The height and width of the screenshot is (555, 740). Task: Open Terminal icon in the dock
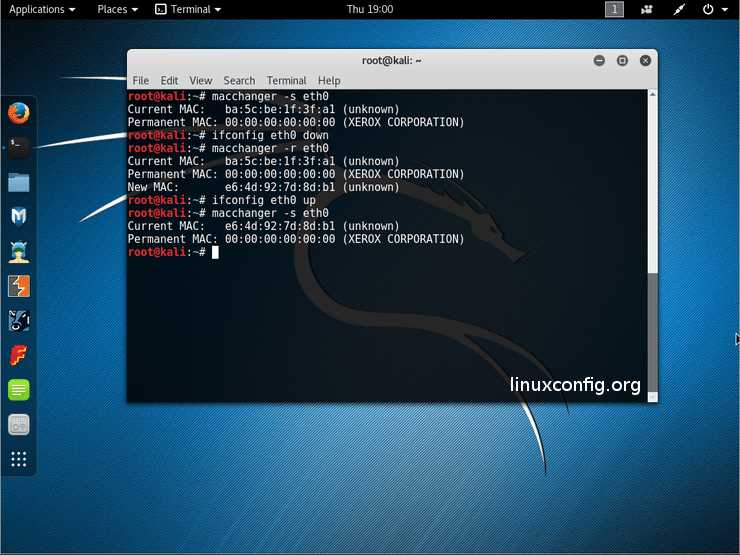click(x=19, y=148)
